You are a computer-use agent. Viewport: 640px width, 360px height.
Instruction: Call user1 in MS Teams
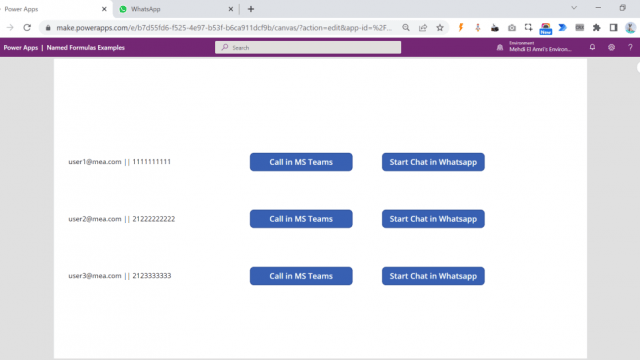coord(301,162)
